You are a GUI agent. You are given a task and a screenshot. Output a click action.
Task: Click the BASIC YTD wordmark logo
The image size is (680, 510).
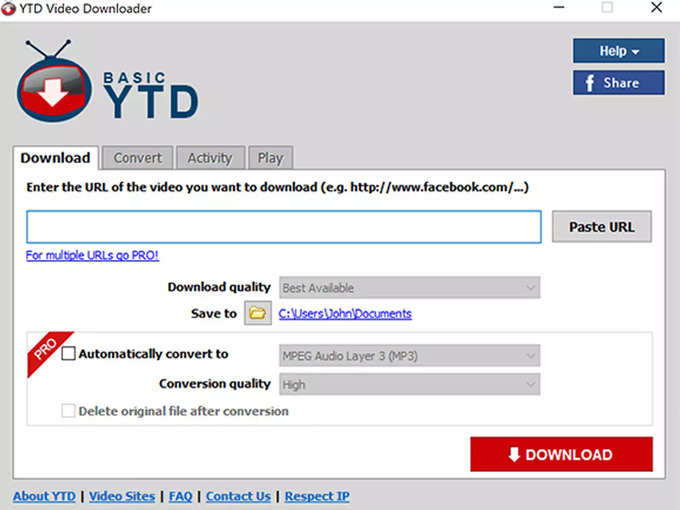tap(150, 95)
